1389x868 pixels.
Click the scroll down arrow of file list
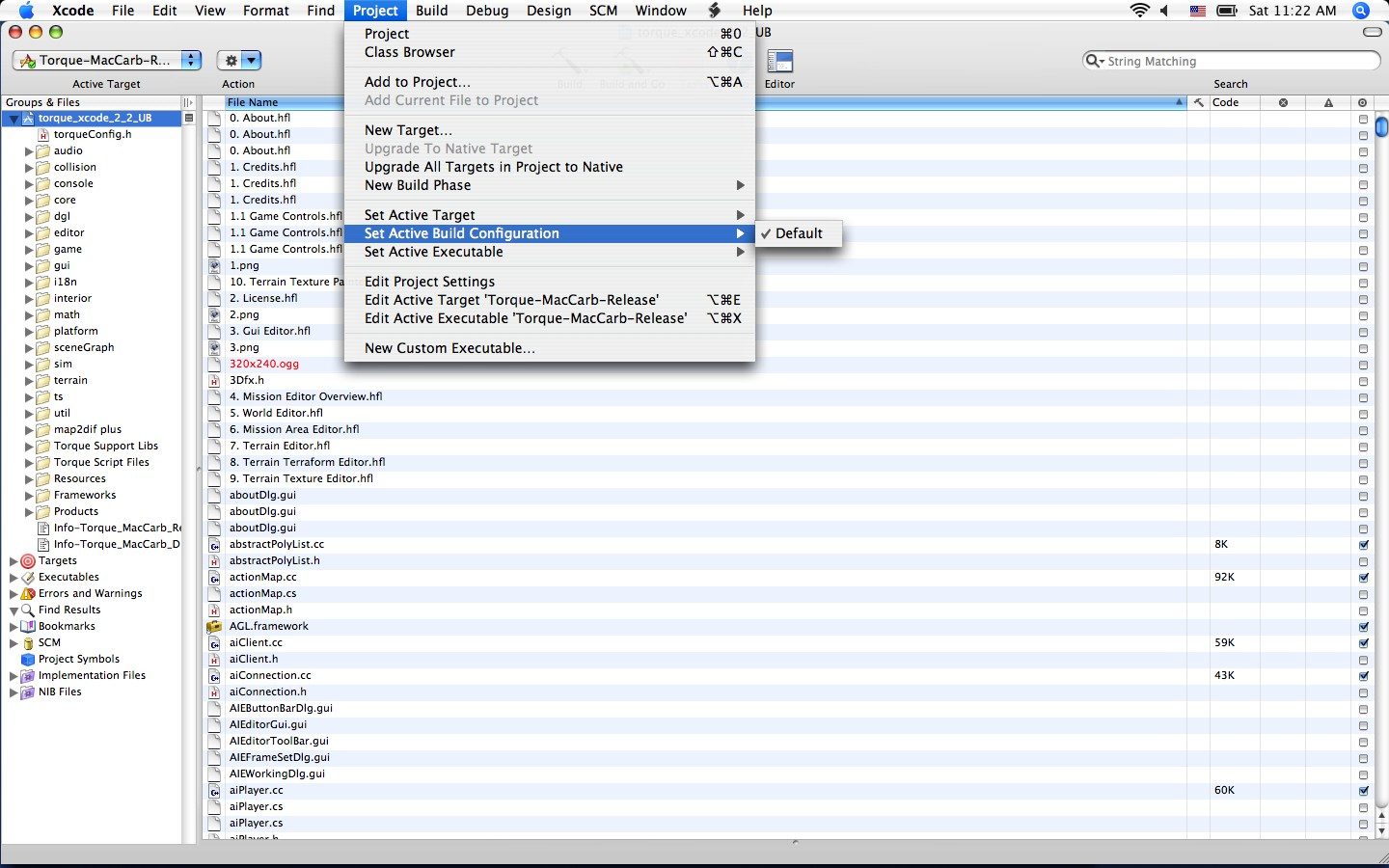pos(1381,830)
